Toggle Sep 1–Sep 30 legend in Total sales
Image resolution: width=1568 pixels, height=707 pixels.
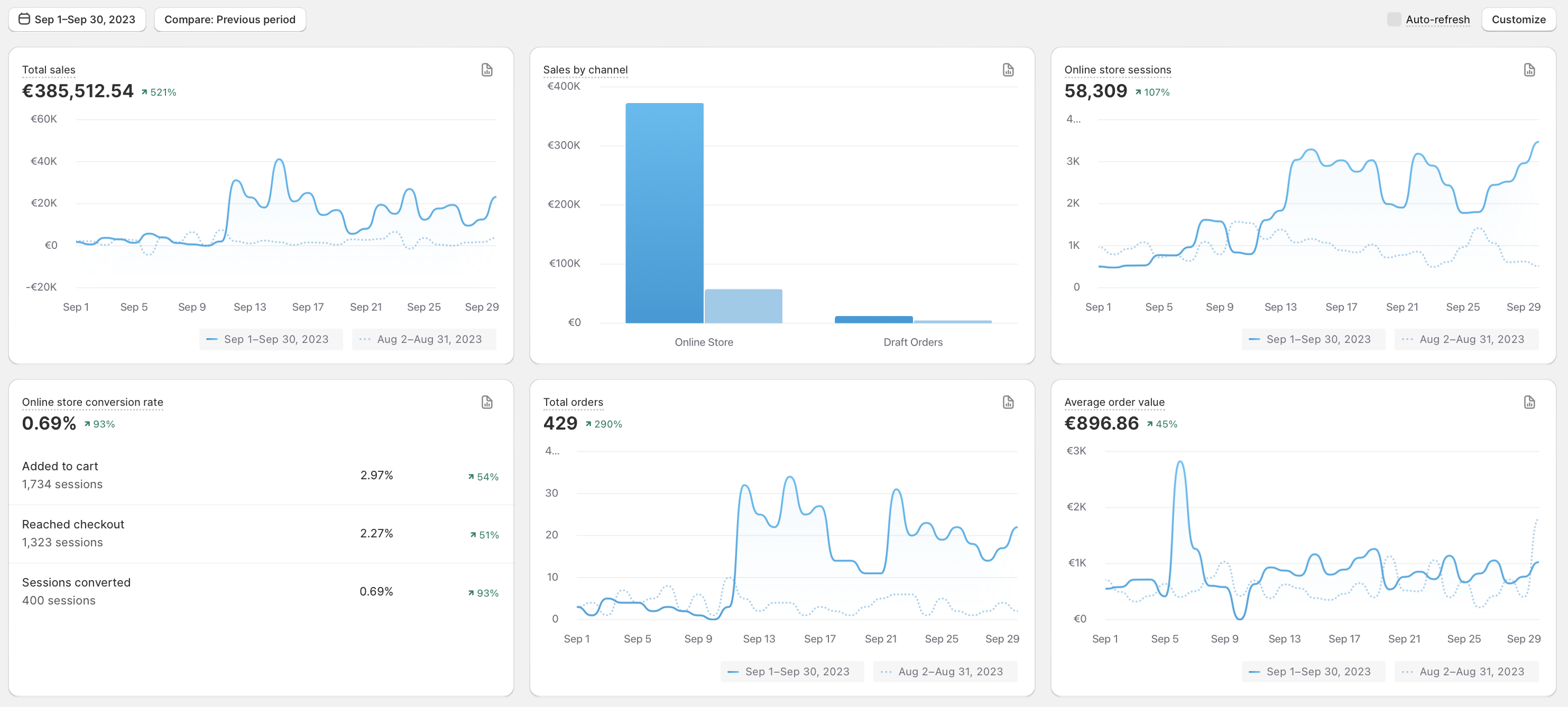[271, 340]
